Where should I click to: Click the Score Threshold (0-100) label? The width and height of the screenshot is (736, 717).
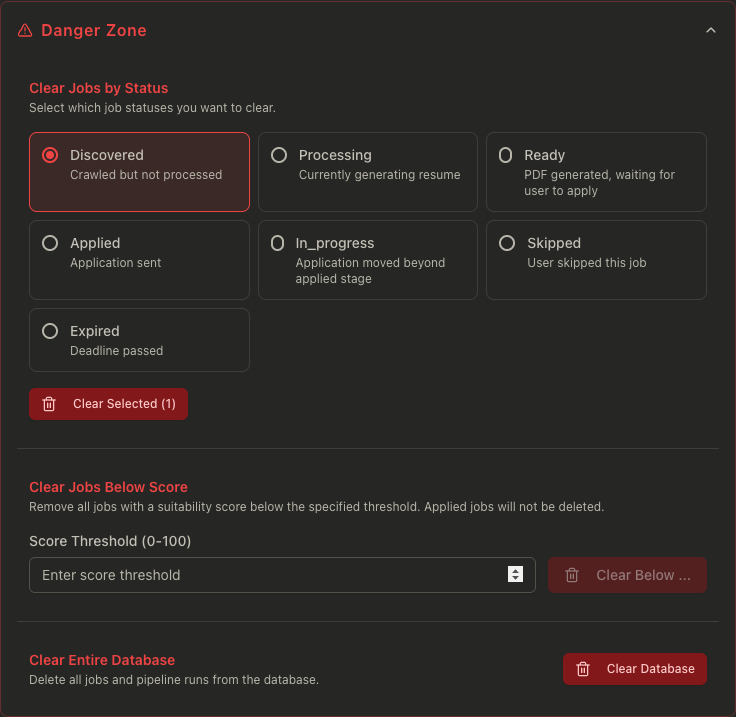coord(110,542)
